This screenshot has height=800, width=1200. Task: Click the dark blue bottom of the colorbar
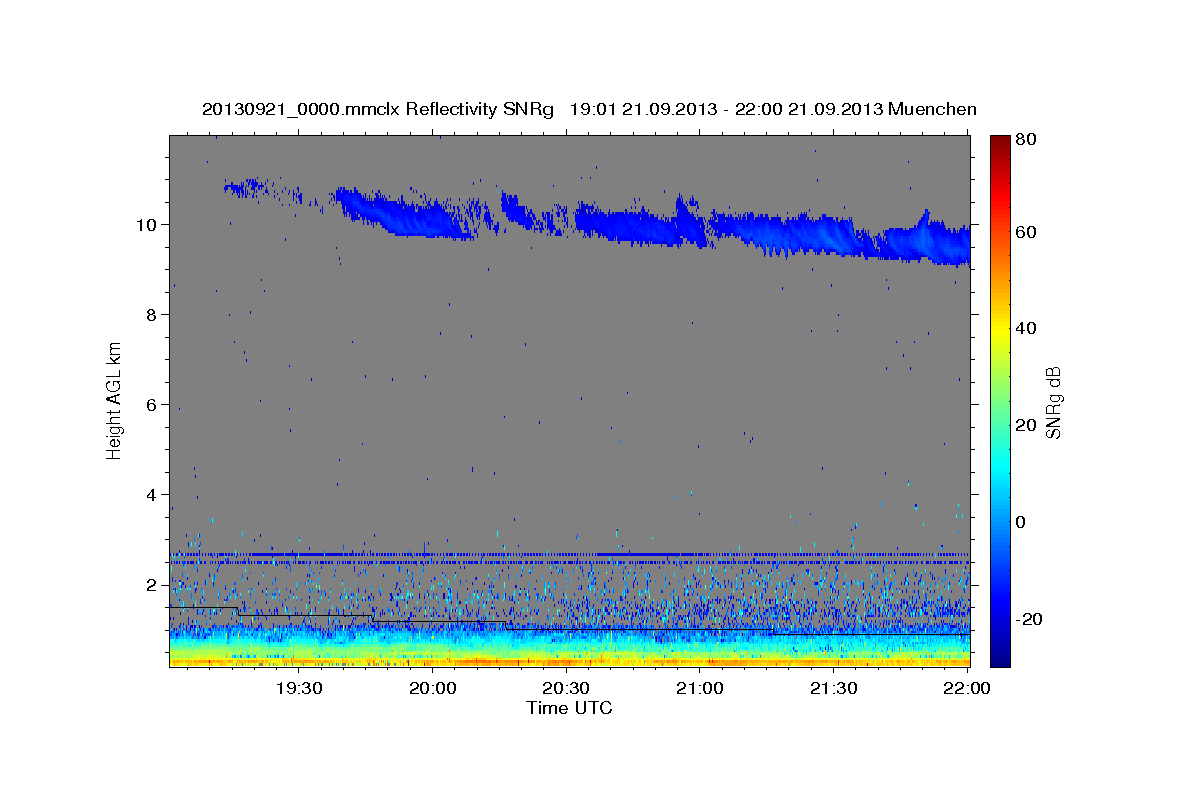(x=1000, y=655)
